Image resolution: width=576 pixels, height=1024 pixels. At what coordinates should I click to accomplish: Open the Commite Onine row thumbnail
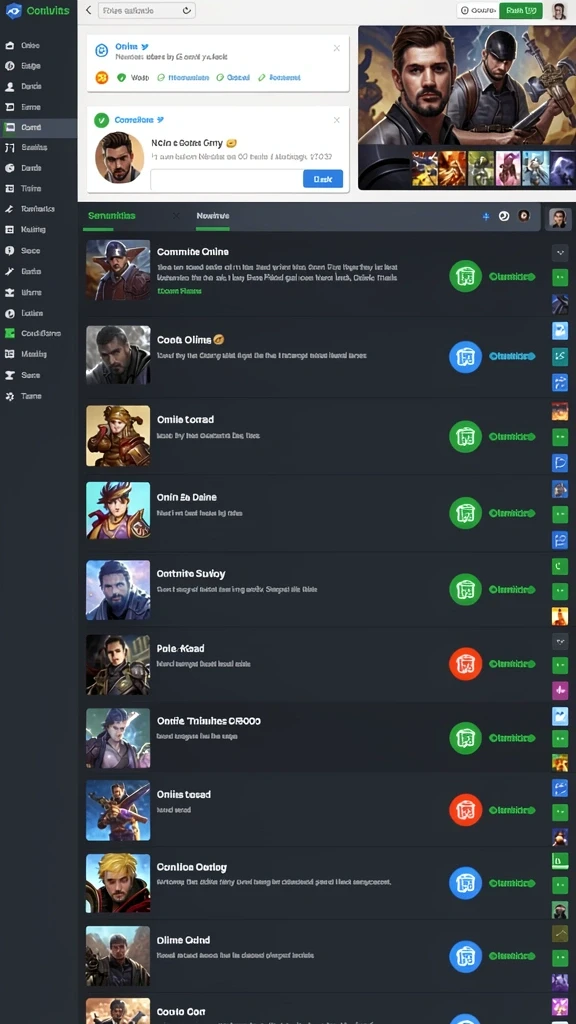click(x=118, y=270)
